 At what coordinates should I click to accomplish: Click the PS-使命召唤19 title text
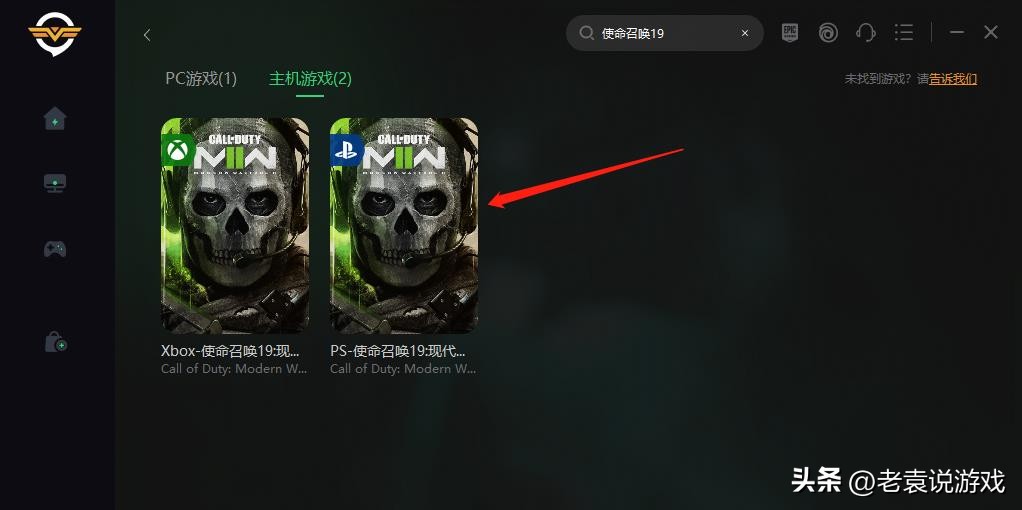398,350
